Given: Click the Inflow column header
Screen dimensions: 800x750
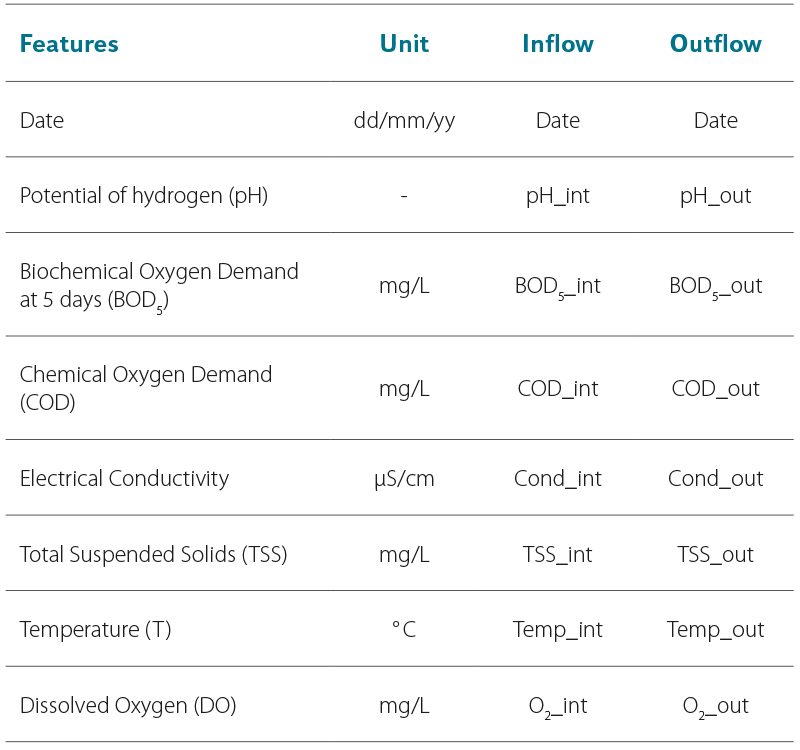Looking at the screenshot, I should (x=558, y=44).
